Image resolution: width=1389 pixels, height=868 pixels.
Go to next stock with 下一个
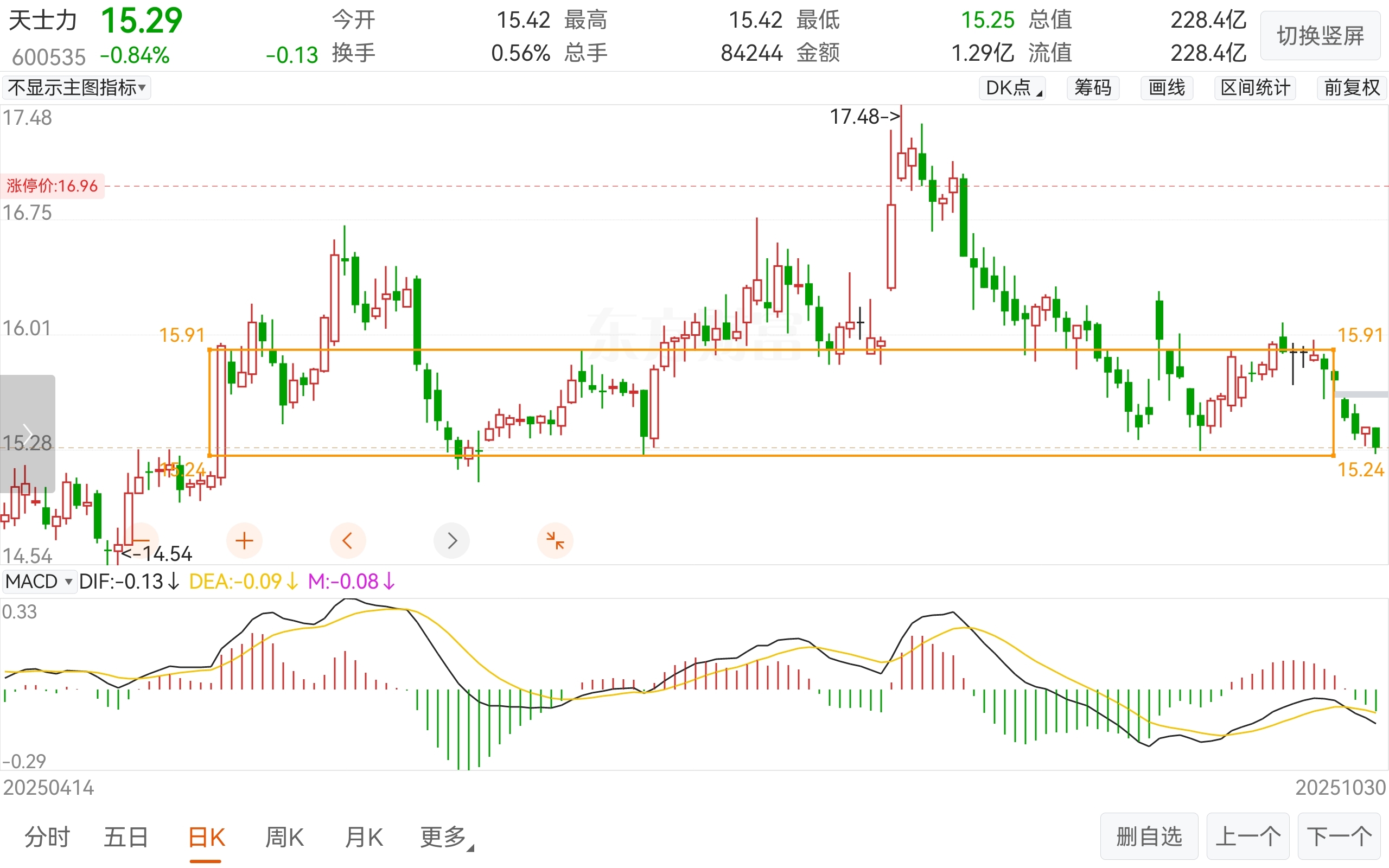[1339, 836]
